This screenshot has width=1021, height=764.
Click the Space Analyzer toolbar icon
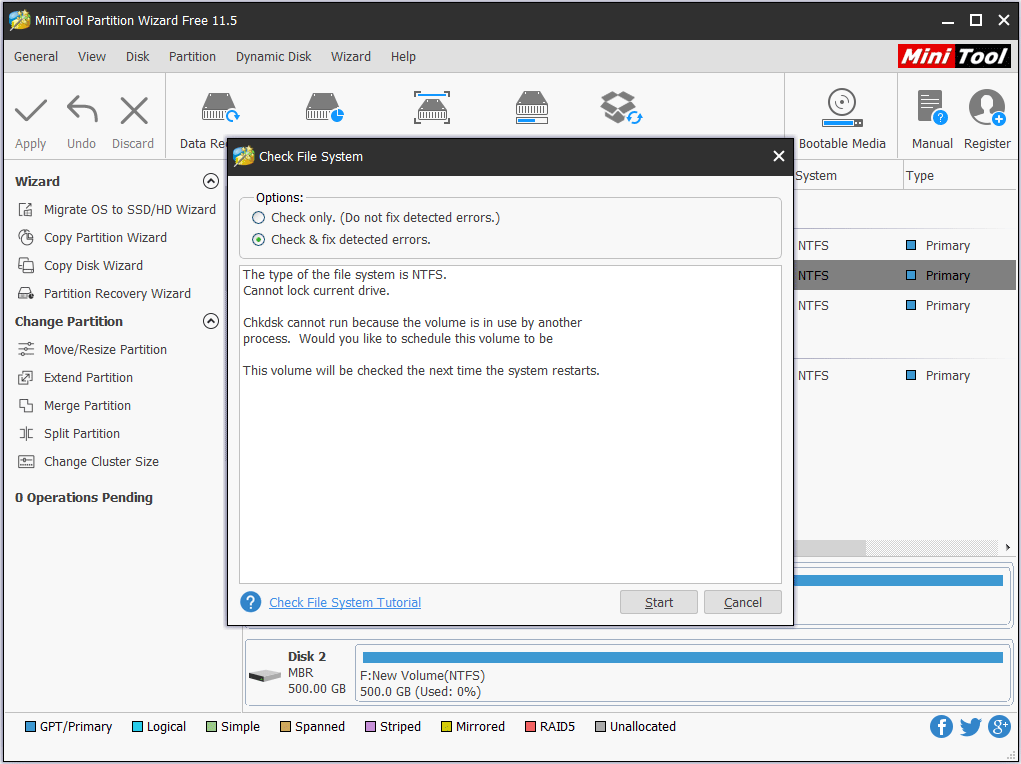click(532, 107)
